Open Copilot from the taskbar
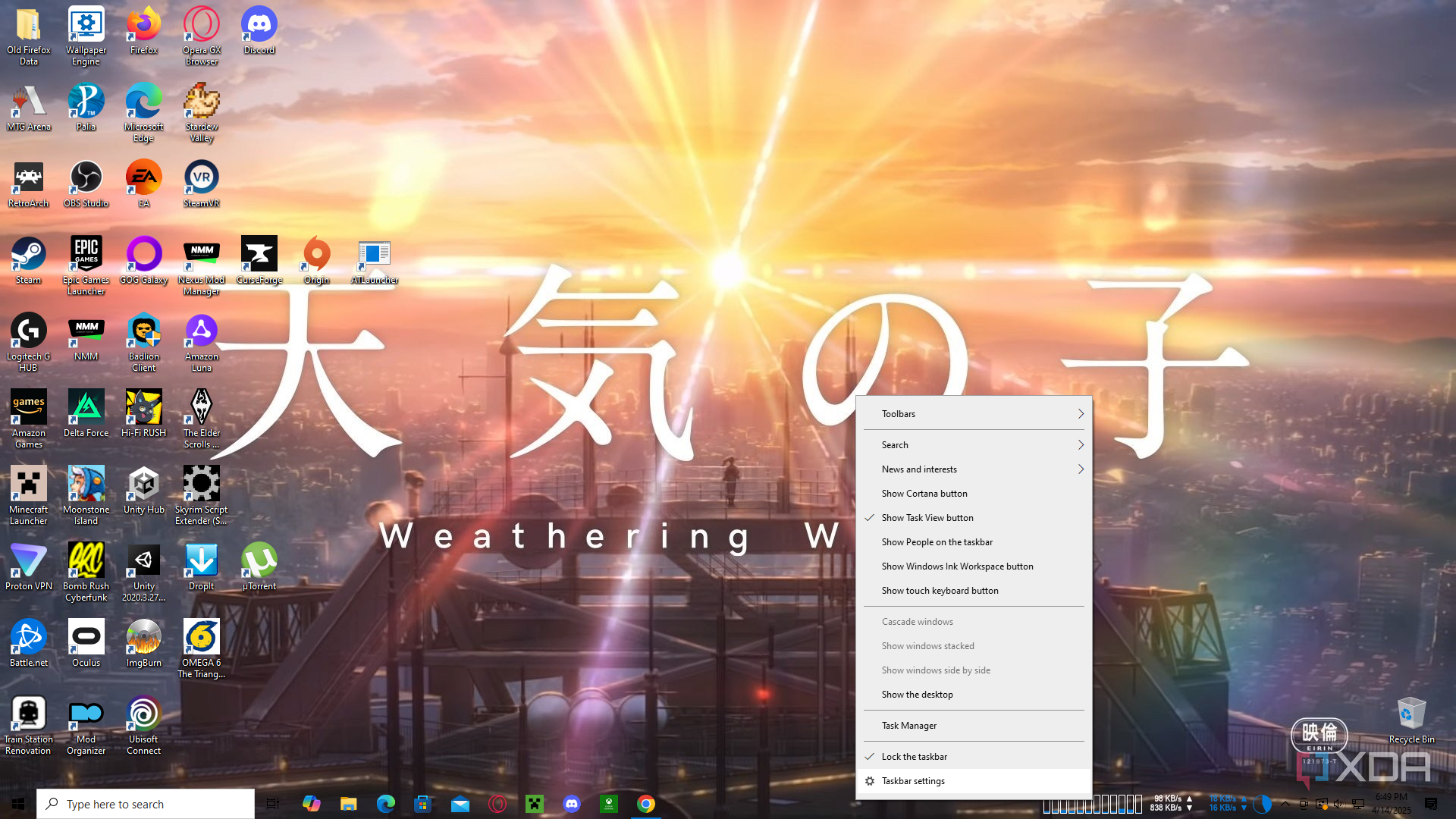 point(311,804)
